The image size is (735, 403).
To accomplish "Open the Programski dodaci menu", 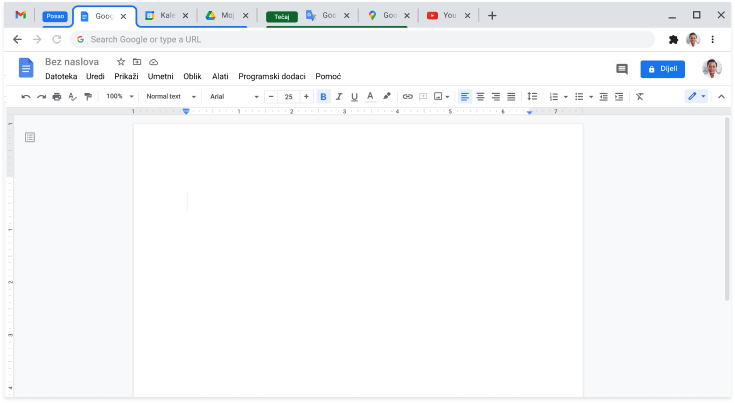I will 272,76.
